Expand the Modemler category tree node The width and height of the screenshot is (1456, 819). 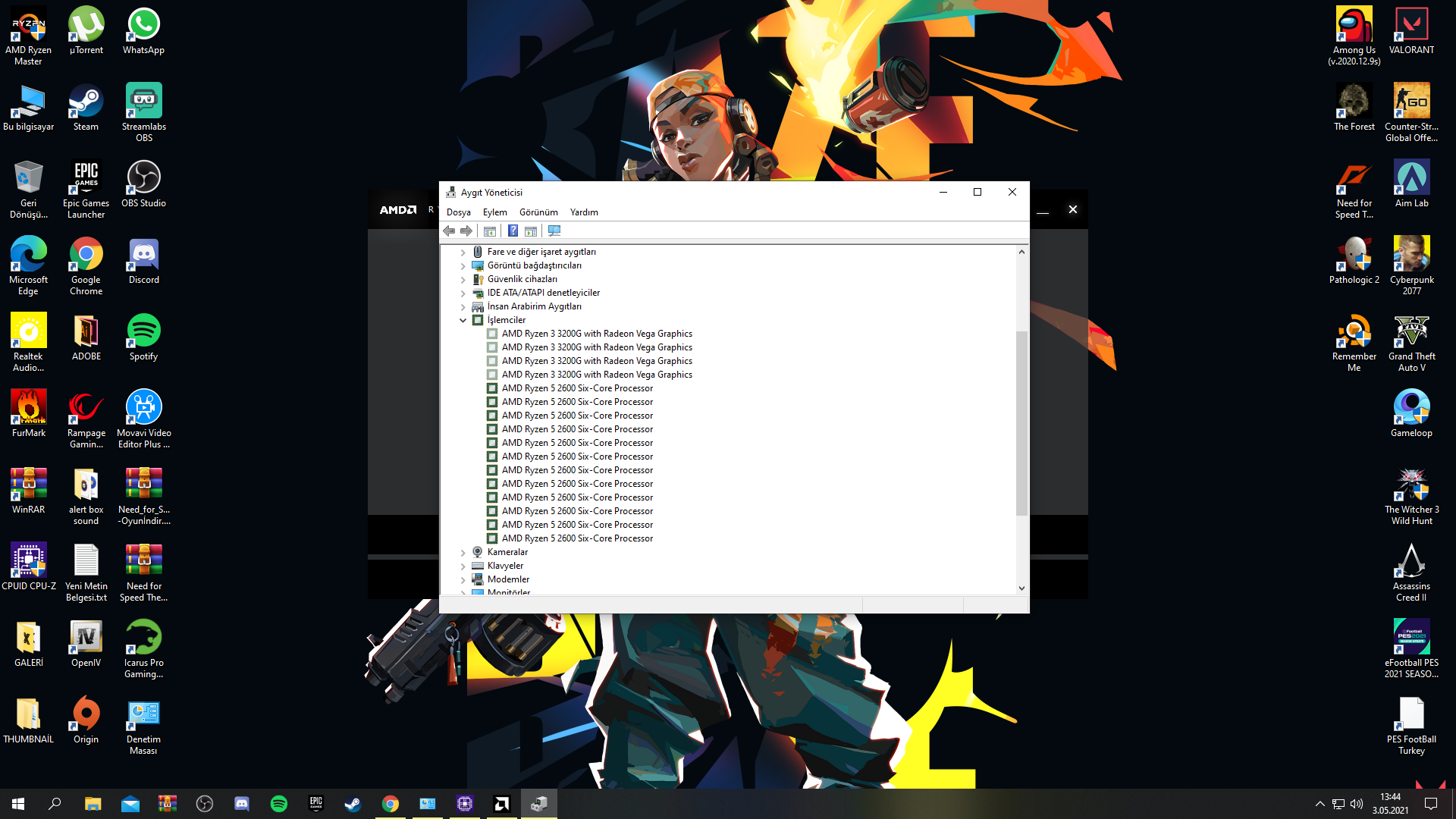click(463, 579)
